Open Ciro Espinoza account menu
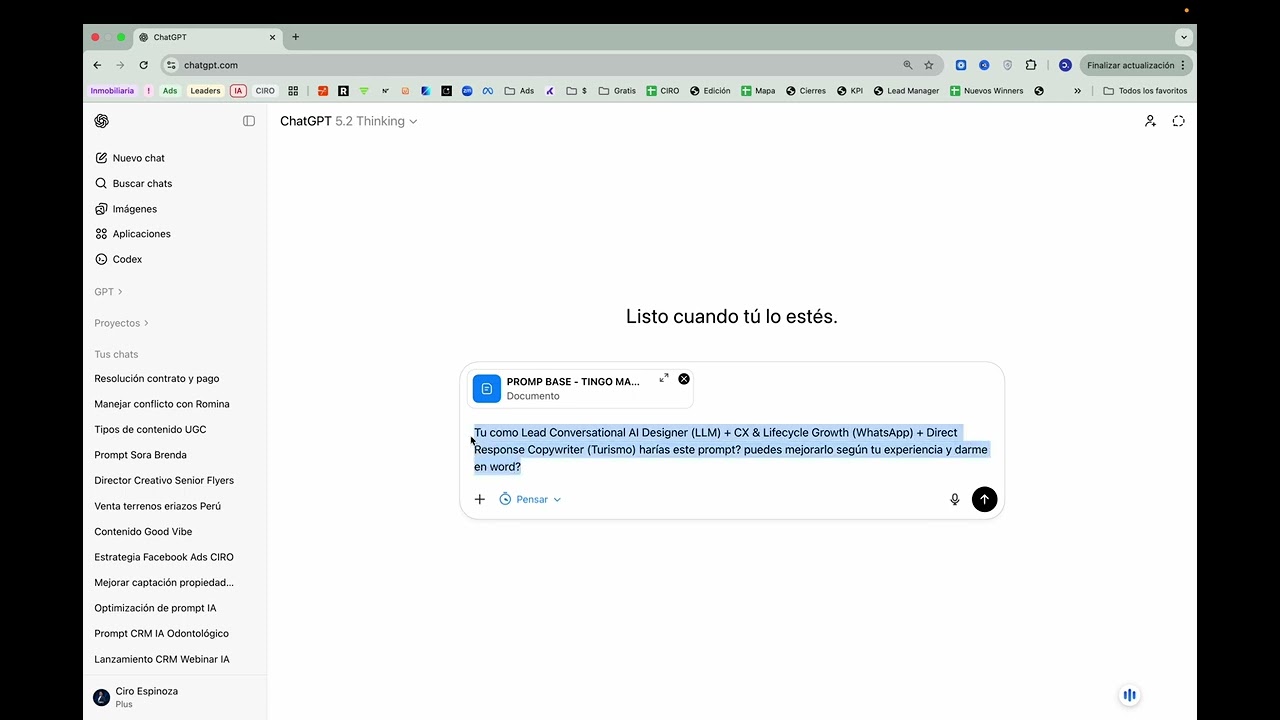Image resolution: width=1280 pixels, height=720 pixels. click(175, 697)
